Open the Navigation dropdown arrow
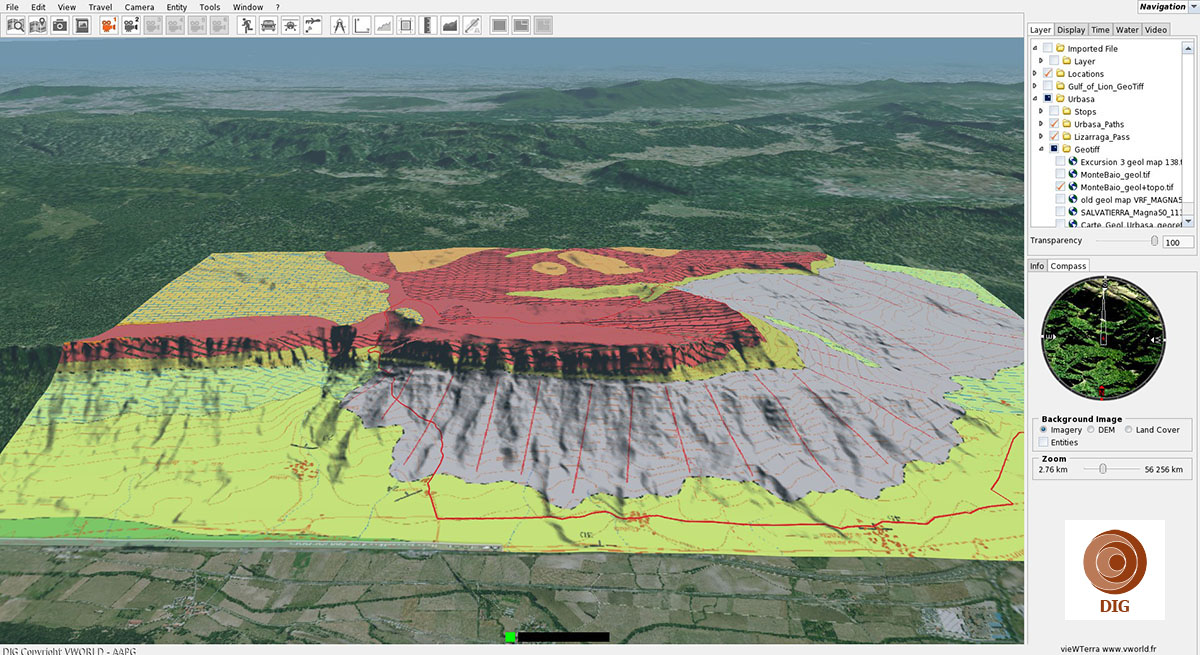1200x655 pixels. tap(1194, 7)
